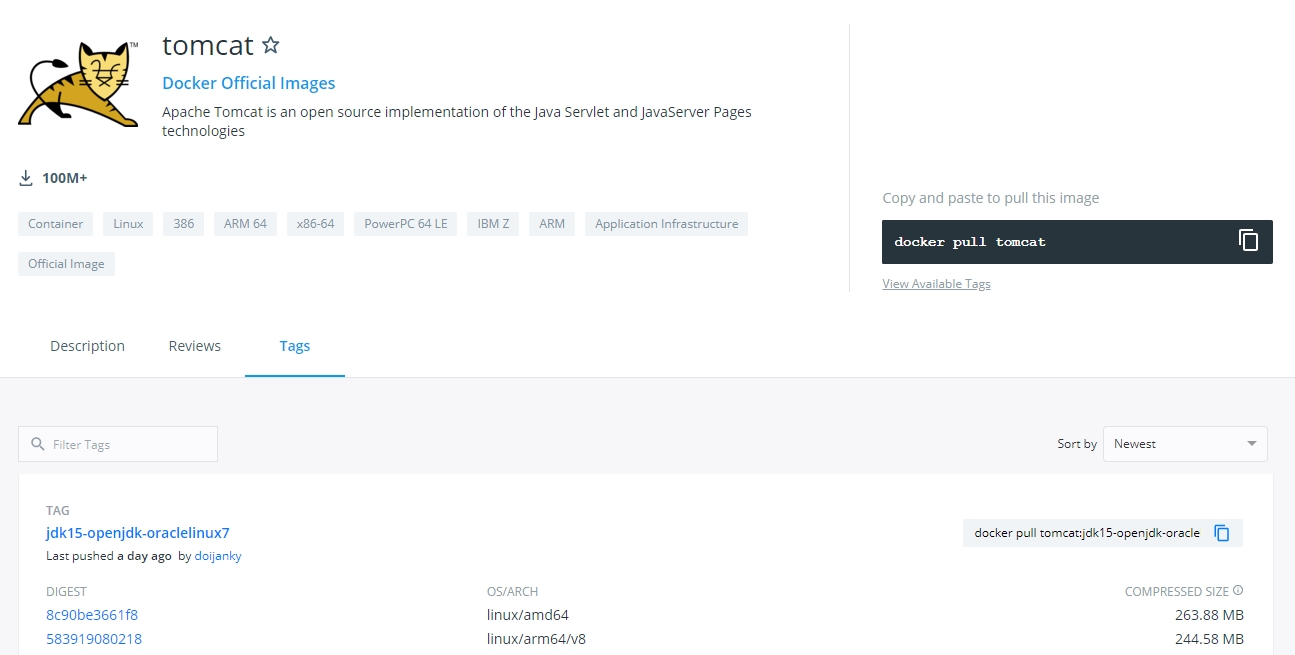Open digest 583919080218
This screenshot has width=1295, height=655.
coord(94,639)
